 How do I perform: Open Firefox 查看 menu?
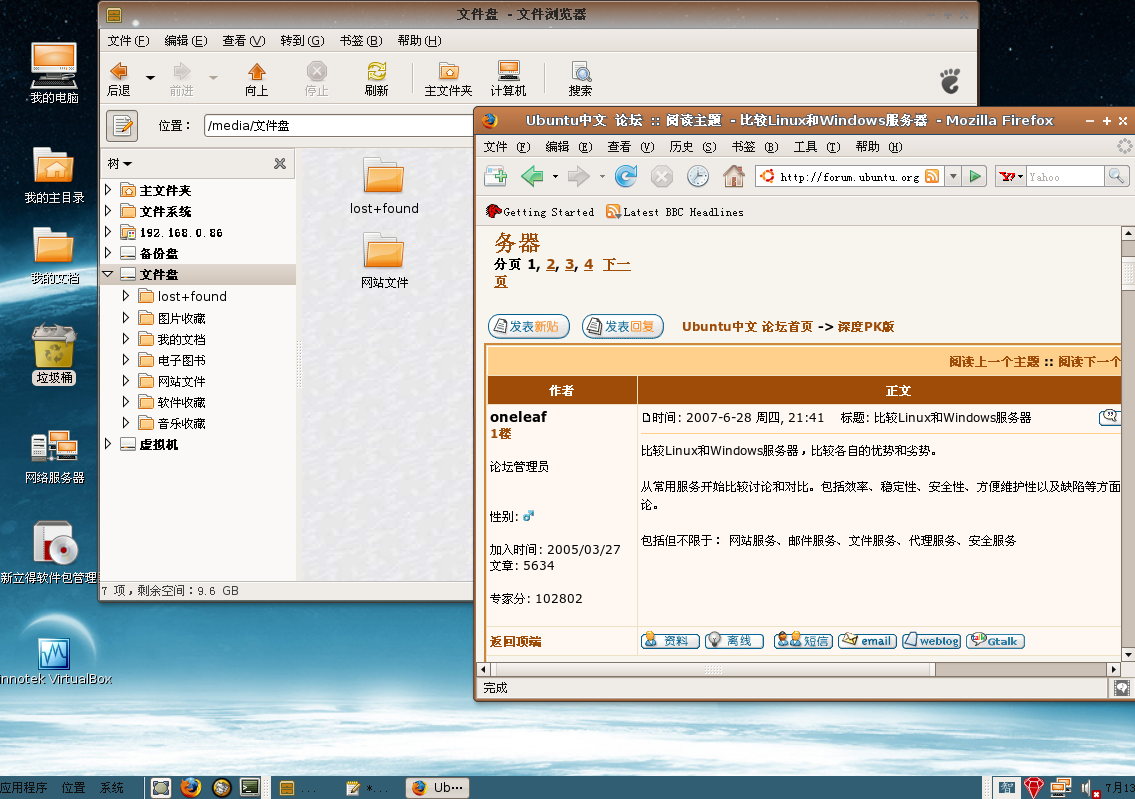(x=630, y=147)
